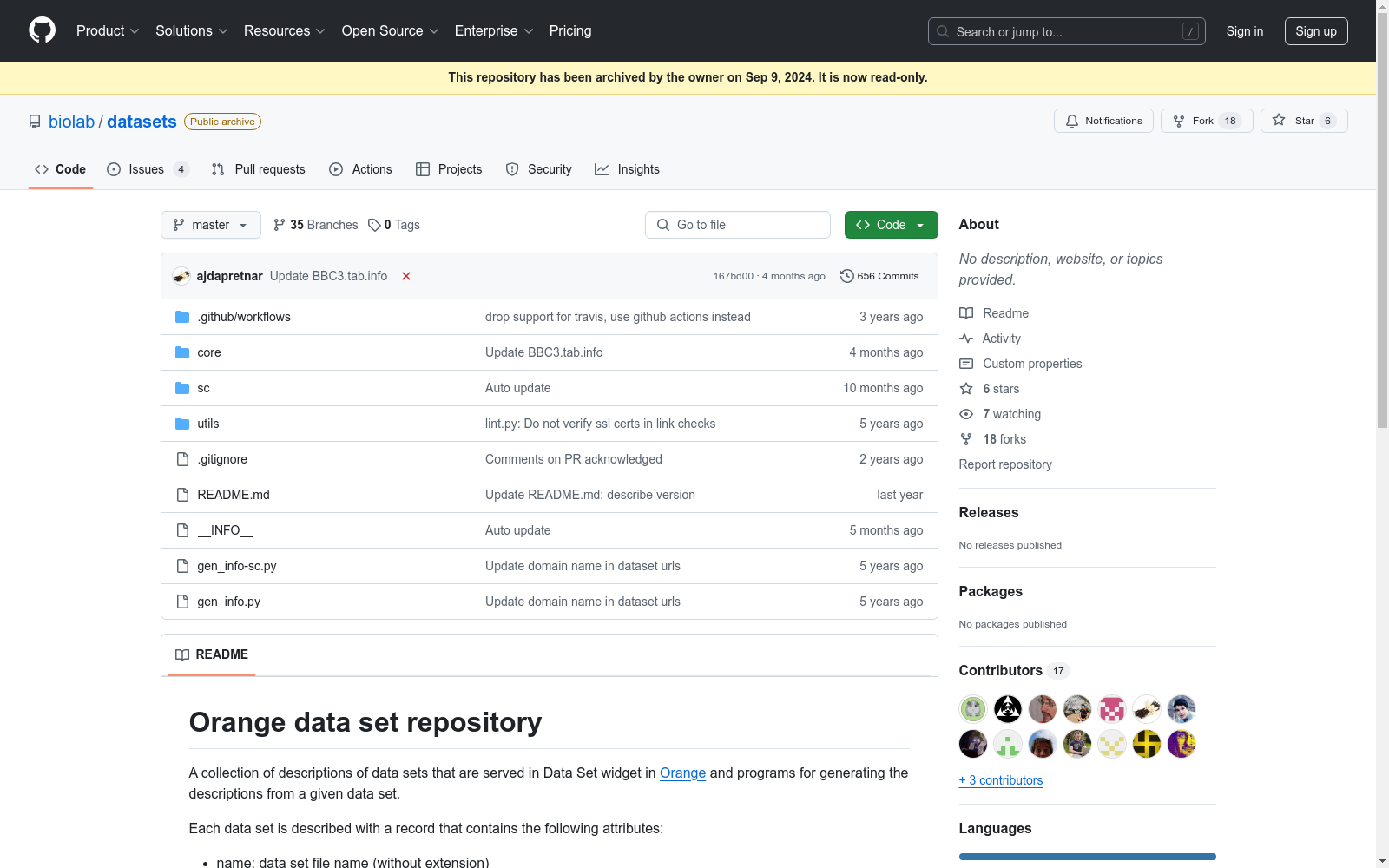
Task: Open the Orange link in README
Action: click(682, 773)
